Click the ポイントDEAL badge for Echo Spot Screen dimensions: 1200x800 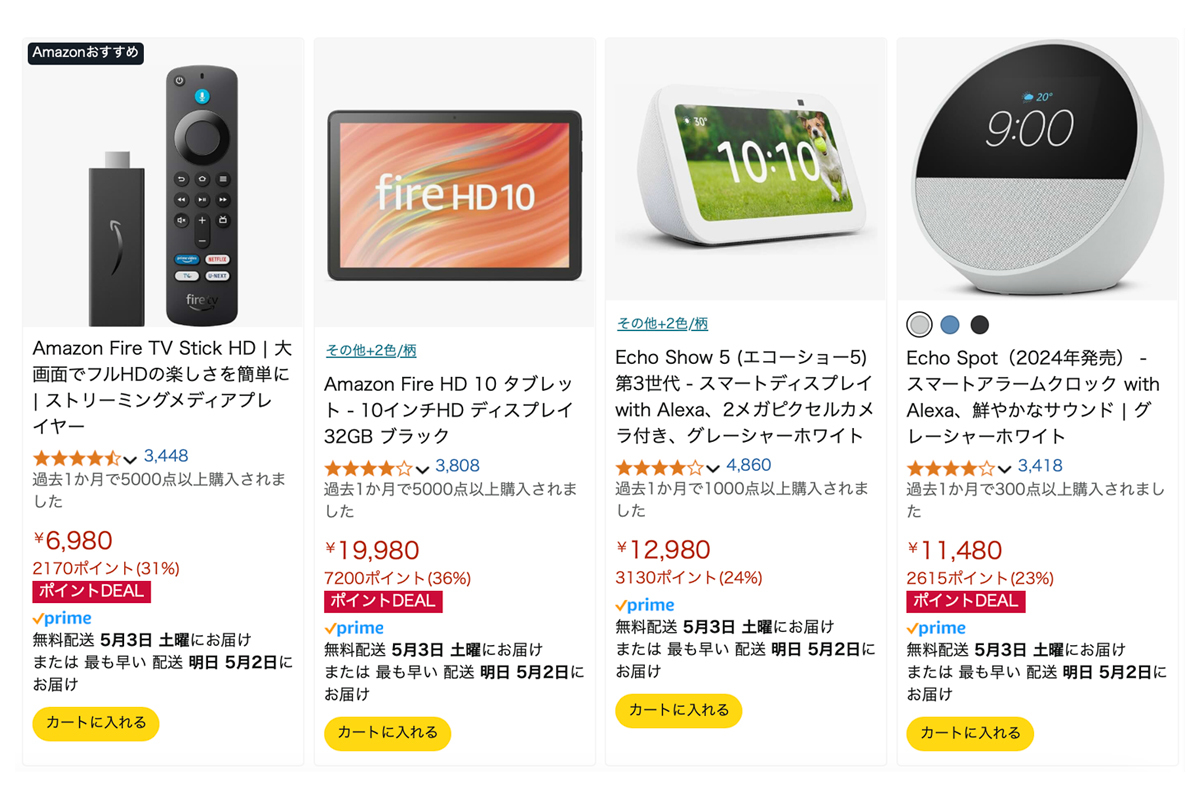[966, 601]
